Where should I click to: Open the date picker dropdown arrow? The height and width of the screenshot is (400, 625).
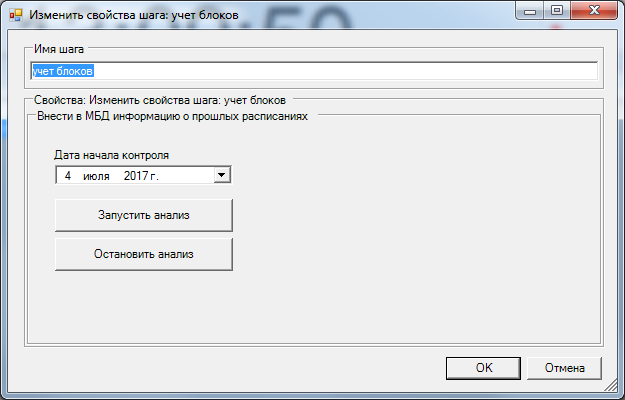[222, 175]
